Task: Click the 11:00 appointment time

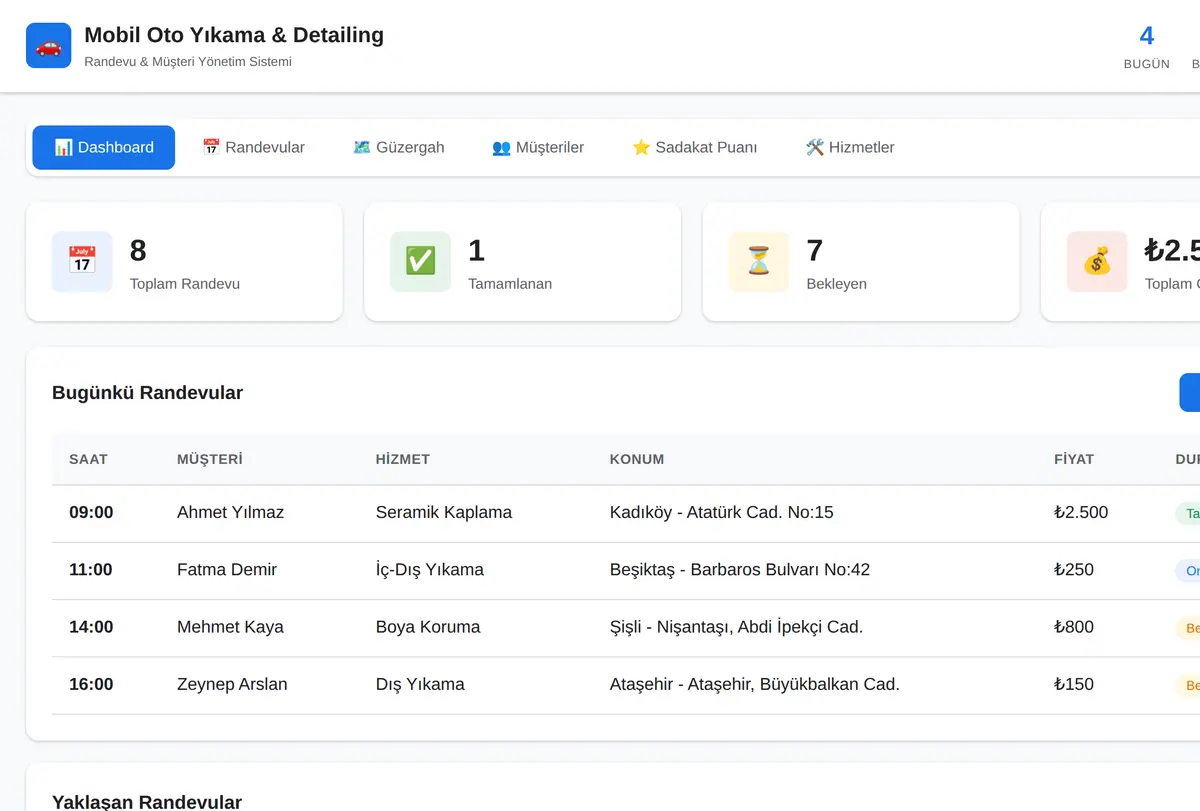Action: 91,570
